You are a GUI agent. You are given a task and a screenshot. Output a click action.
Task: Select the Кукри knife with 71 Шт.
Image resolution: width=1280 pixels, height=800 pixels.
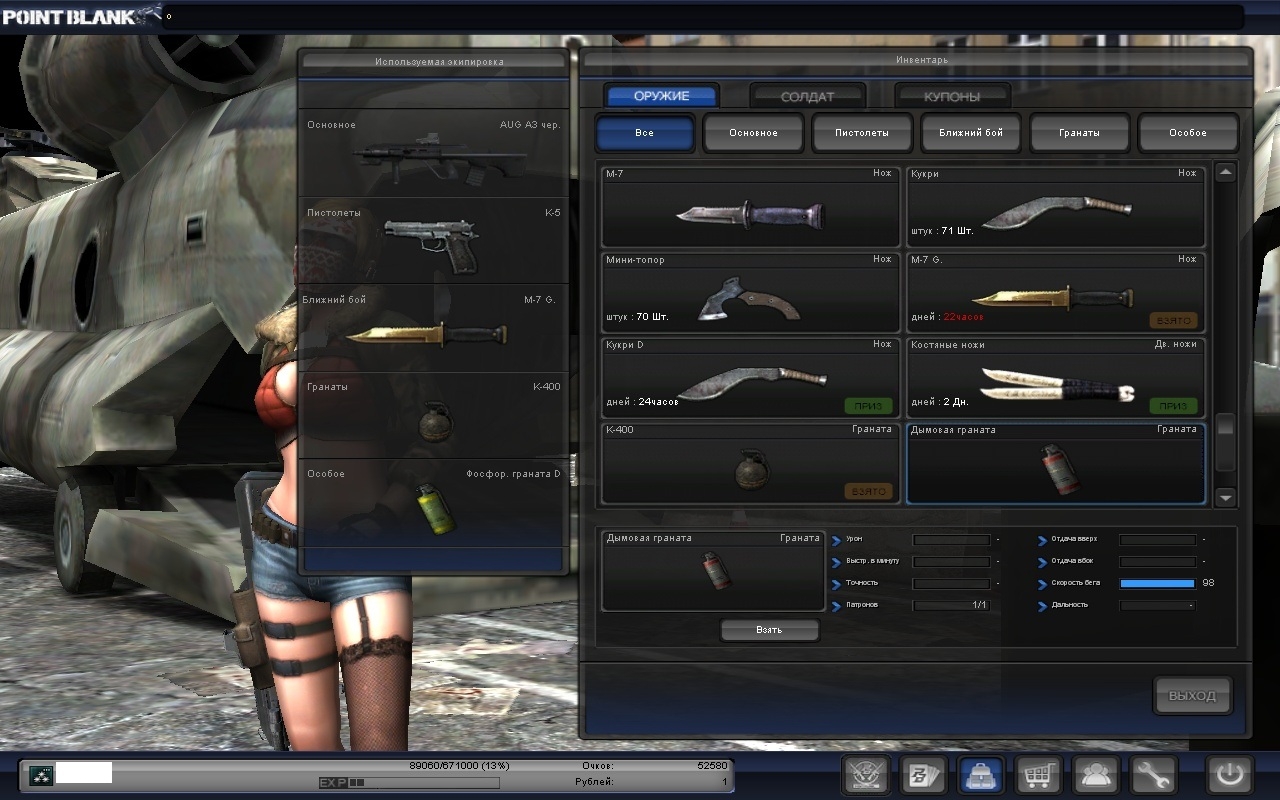pos(1056,207)
